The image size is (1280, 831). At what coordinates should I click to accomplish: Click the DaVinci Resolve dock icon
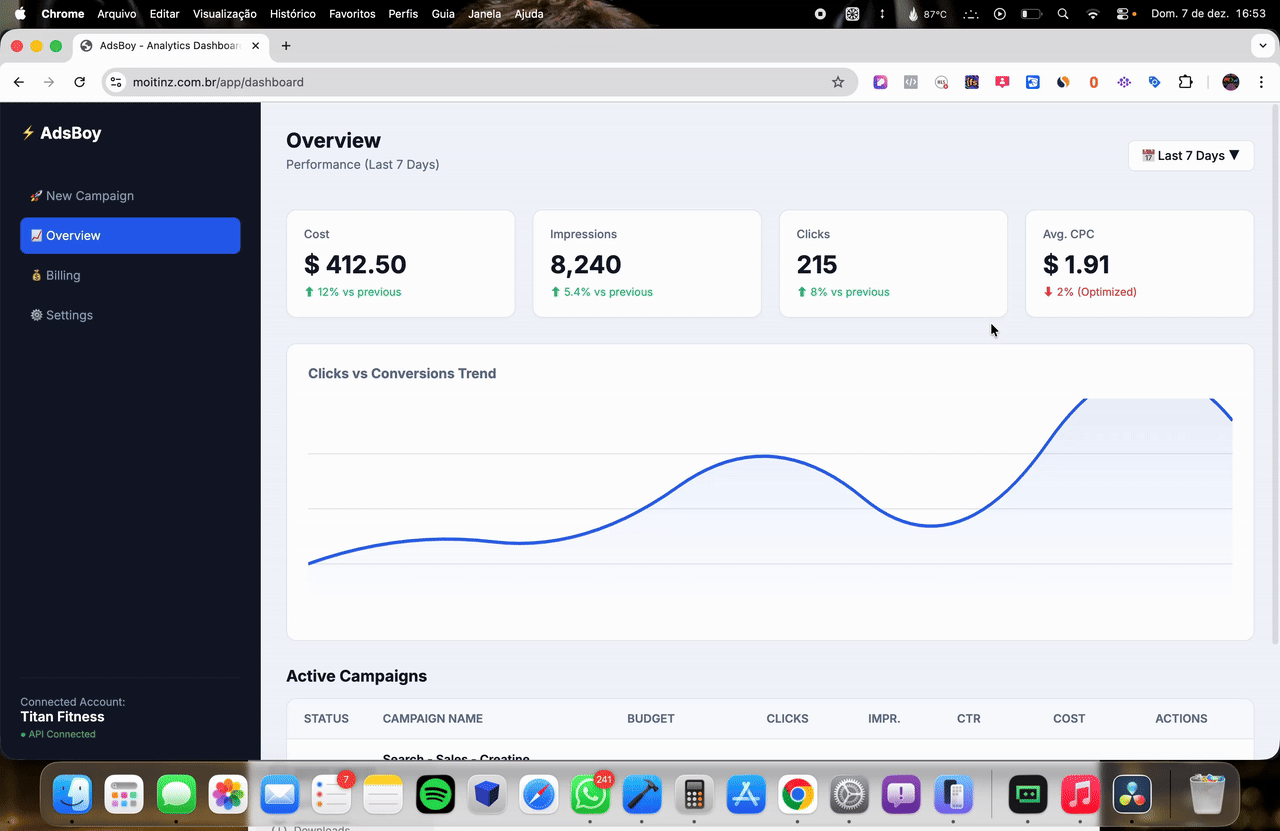click(x=1132, y=795)
